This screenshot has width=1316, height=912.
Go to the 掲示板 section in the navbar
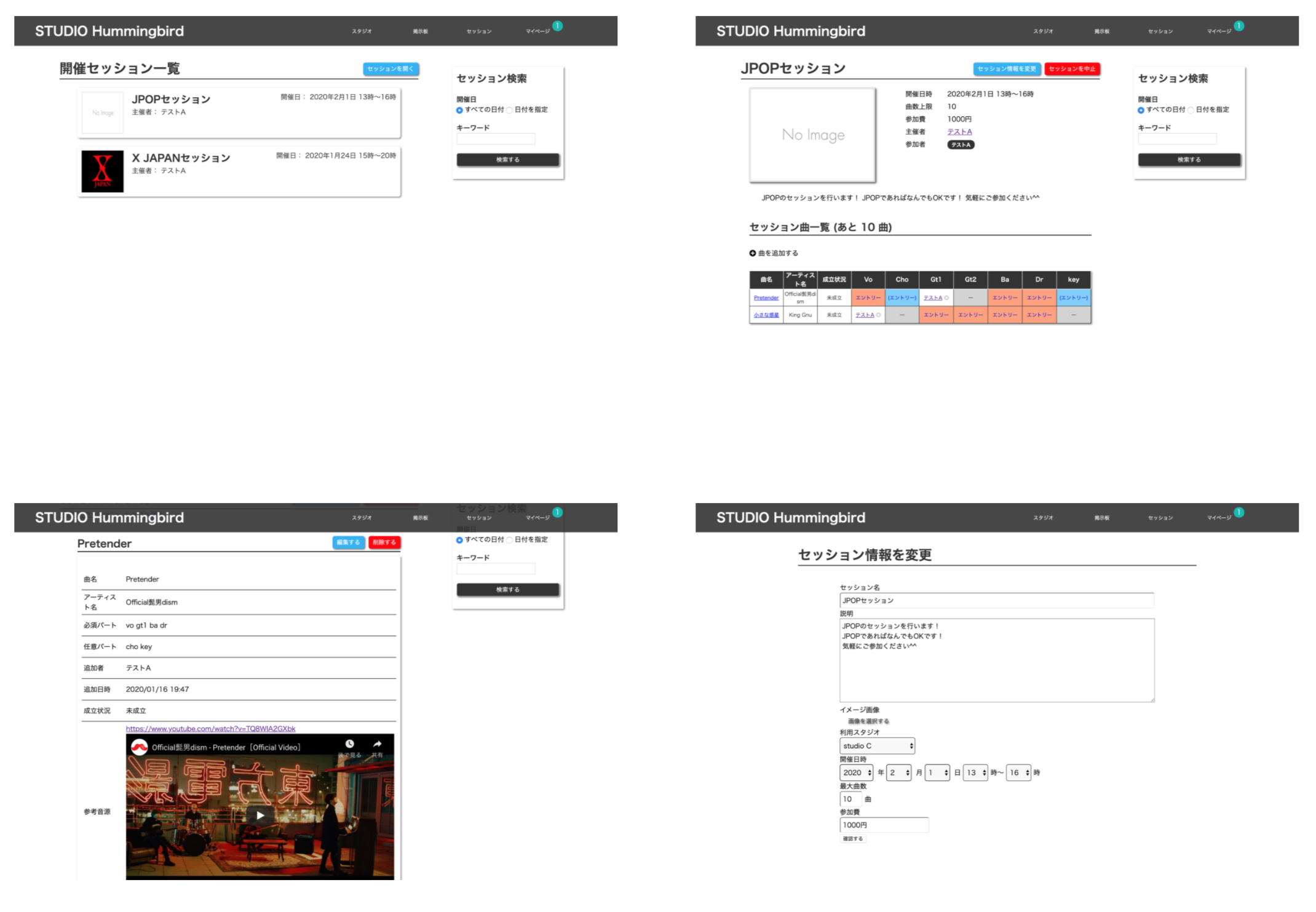coord(421,31)
